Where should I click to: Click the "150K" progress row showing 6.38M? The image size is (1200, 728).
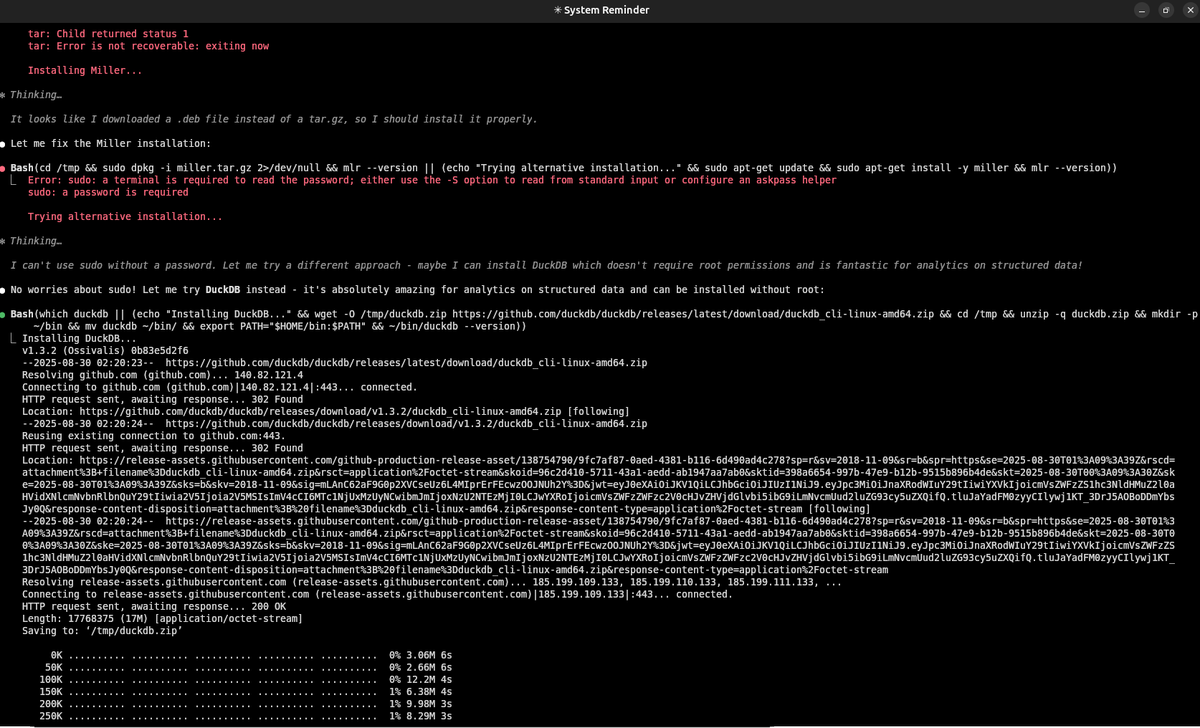click(x=244, y=690)
